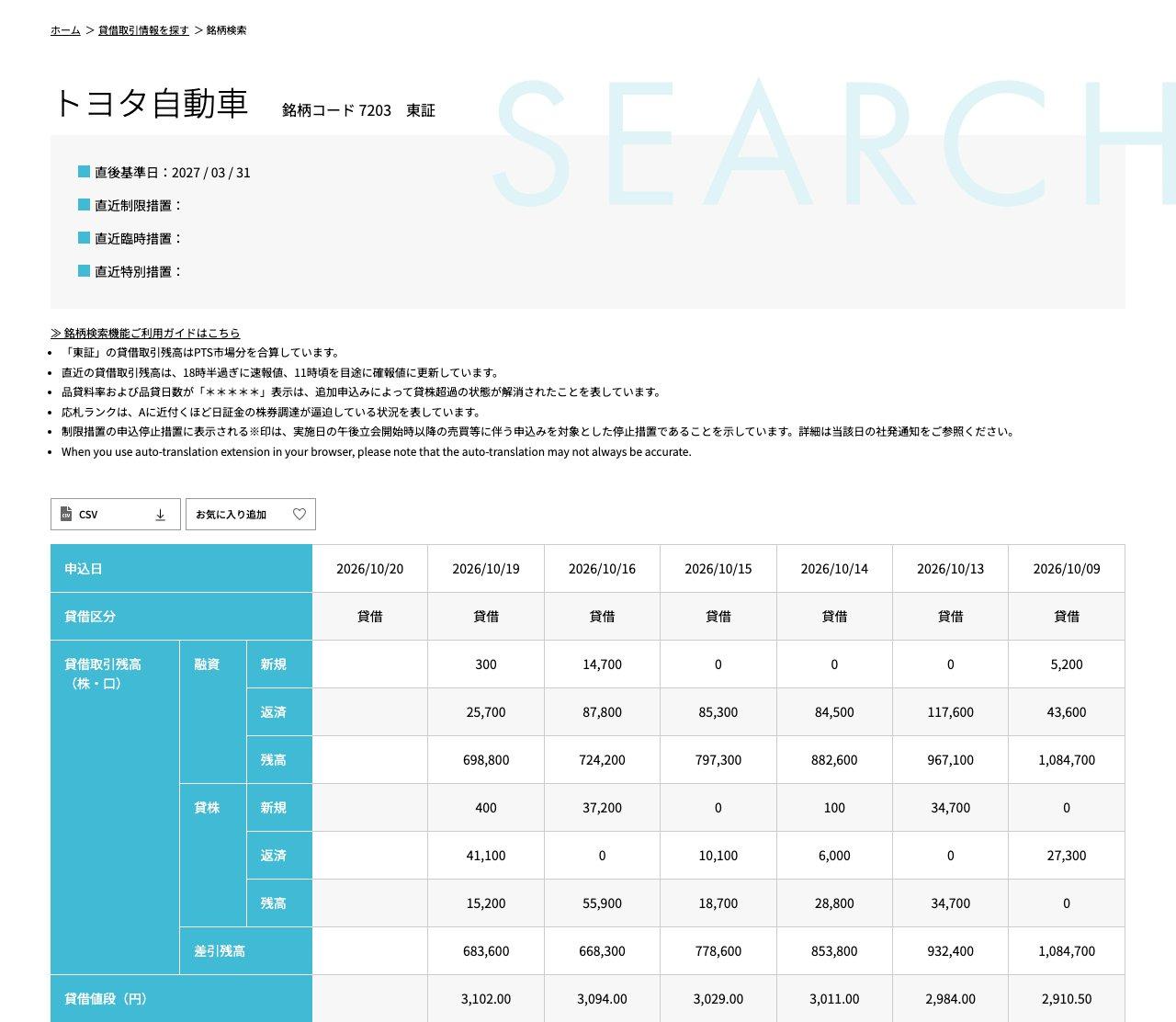Select the 2026/10/20 date column header

pyautogui.click(x=369, y=569)
